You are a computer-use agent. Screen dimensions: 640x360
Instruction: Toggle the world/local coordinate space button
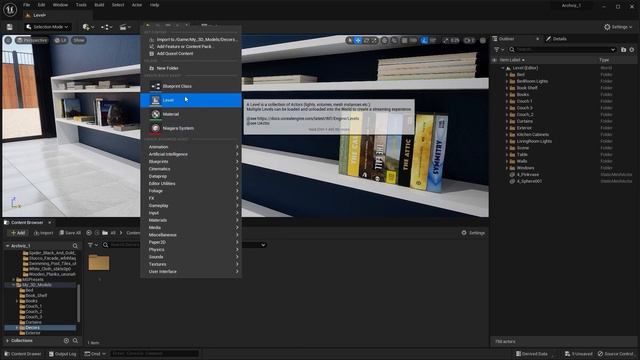[x=384, y=40]
